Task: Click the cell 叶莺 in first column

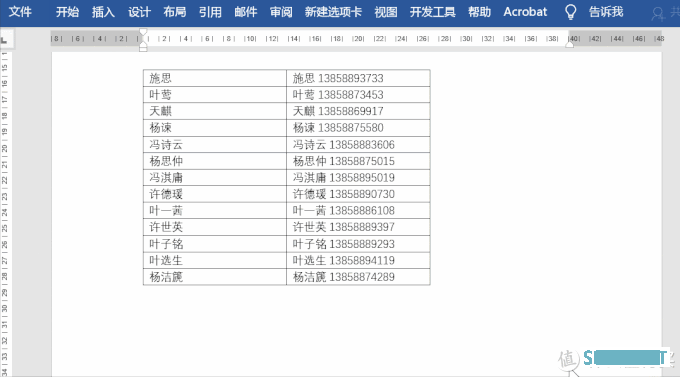Action: [x=215, y=95]
